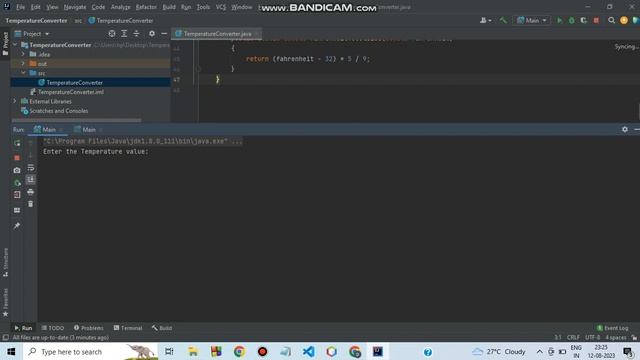Screen dimensions: 640x360
Task: Open the Run tool window button at the bottom
Action: pos(23,328)
